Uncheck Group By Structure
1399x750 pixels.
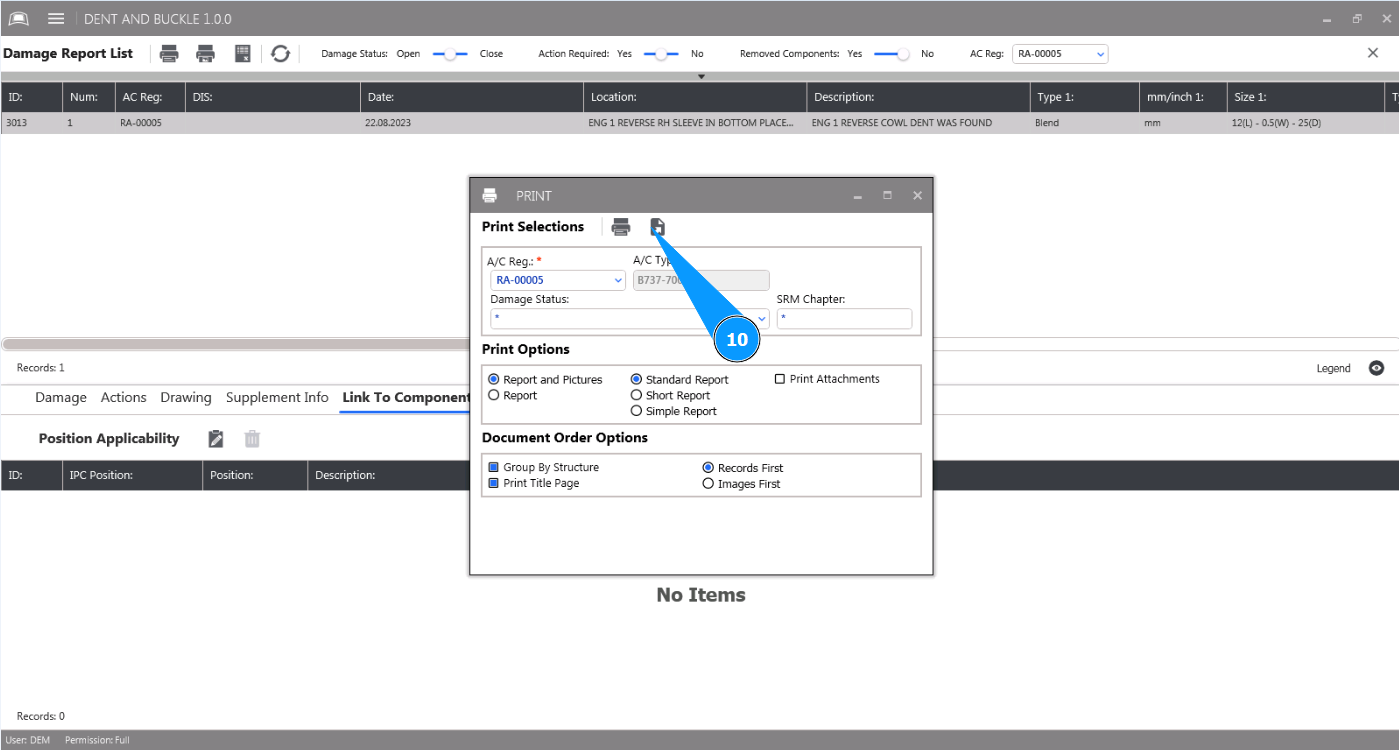[493, 467]
